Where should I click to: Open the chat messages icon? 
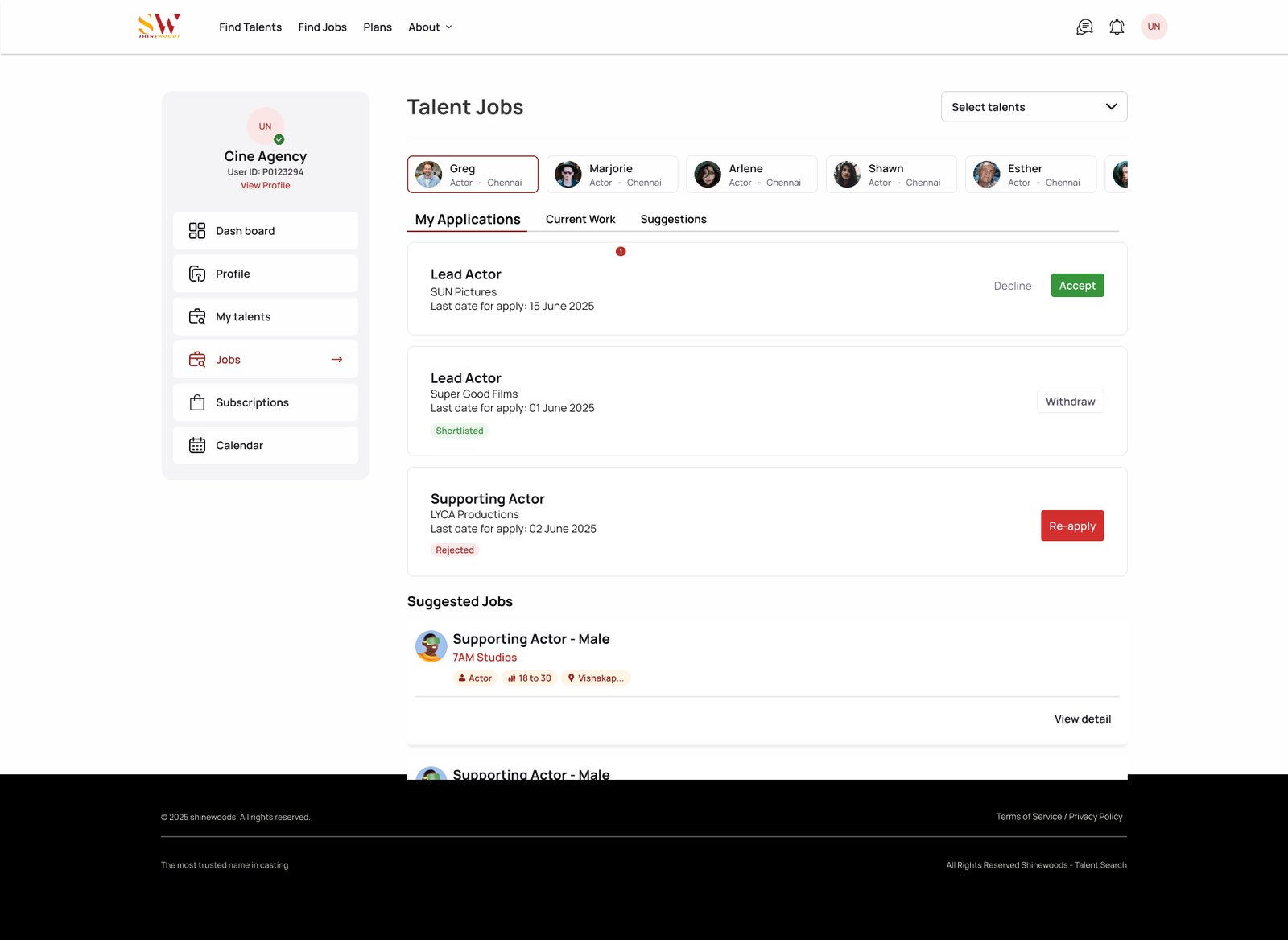coord(1084,27)
